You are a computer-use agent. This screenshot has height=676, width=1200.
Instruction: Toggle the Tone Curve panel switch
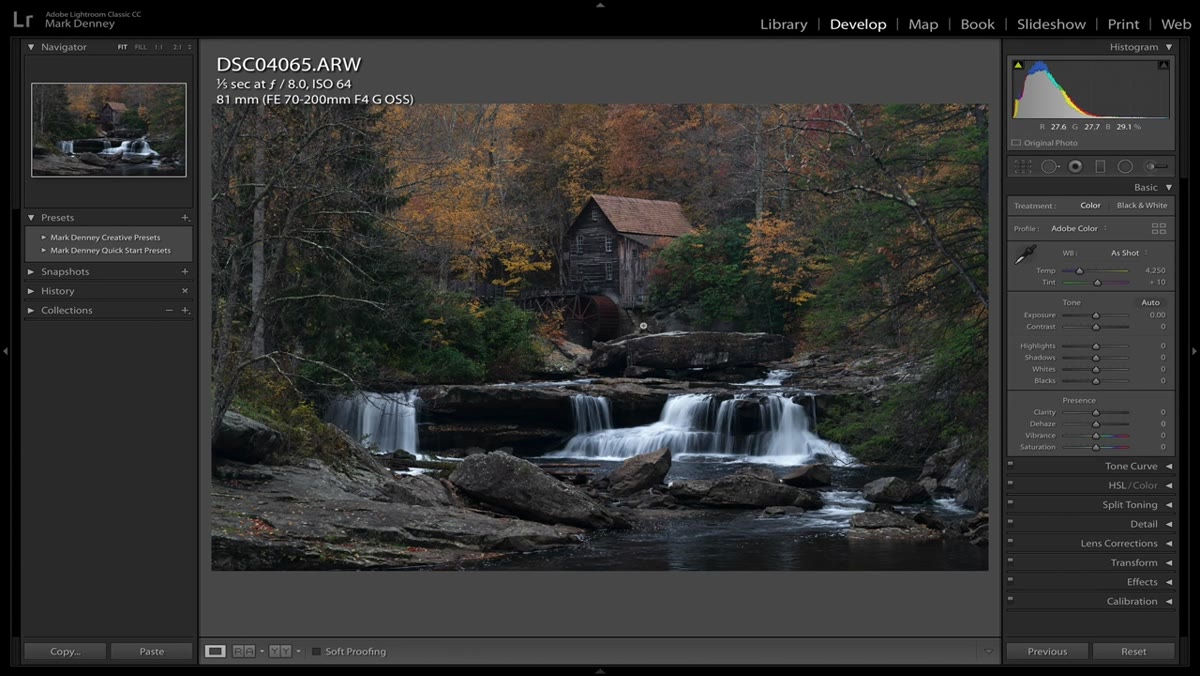point(1011,466)
